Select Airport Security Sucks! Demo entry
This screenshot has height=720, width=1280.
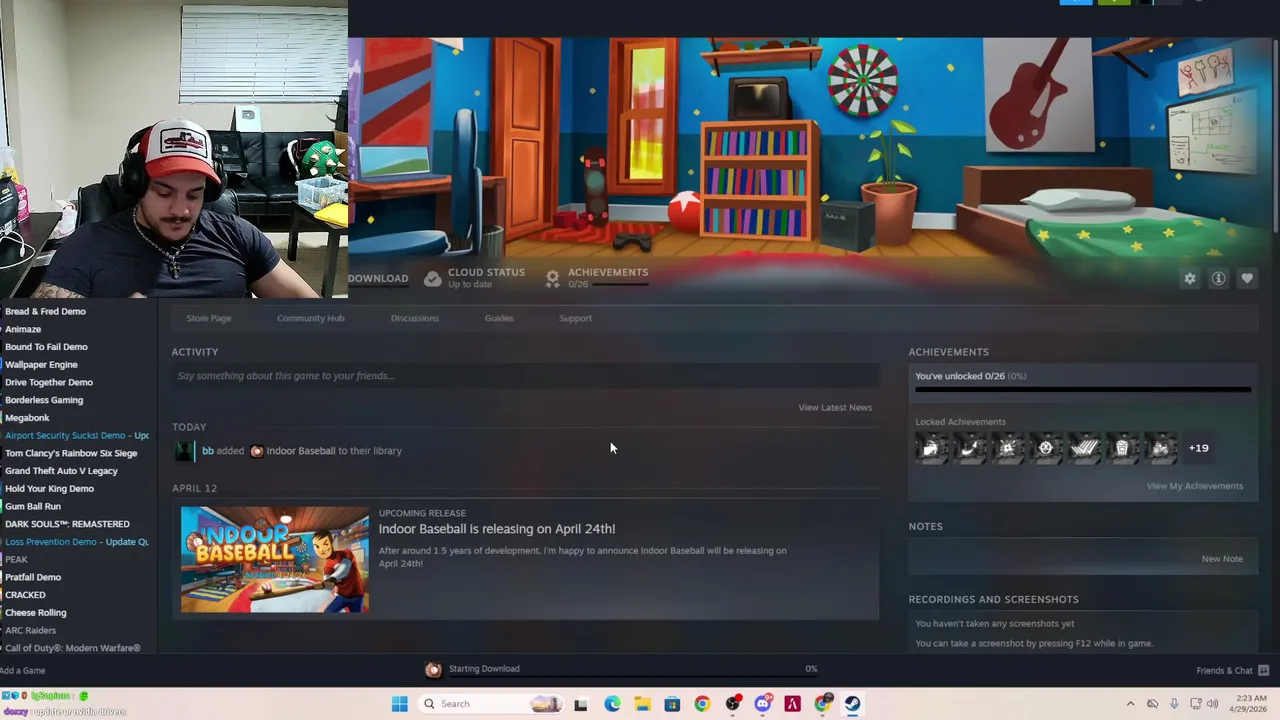(76, 435)
